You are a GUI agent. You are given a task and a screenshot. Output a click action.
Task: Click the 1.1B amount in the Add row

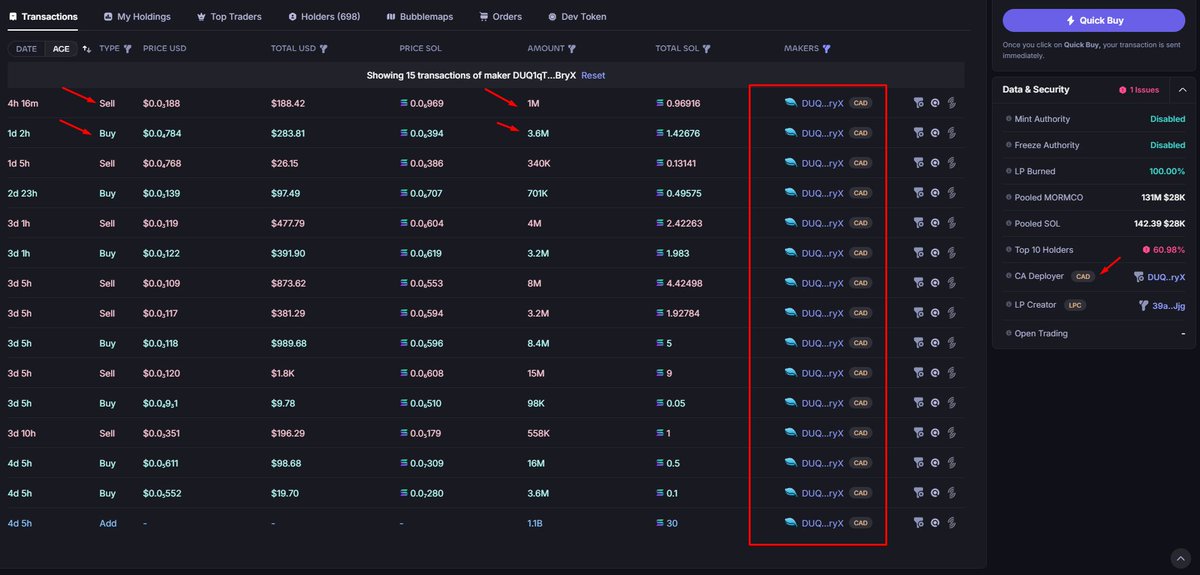tap(537, 523)
